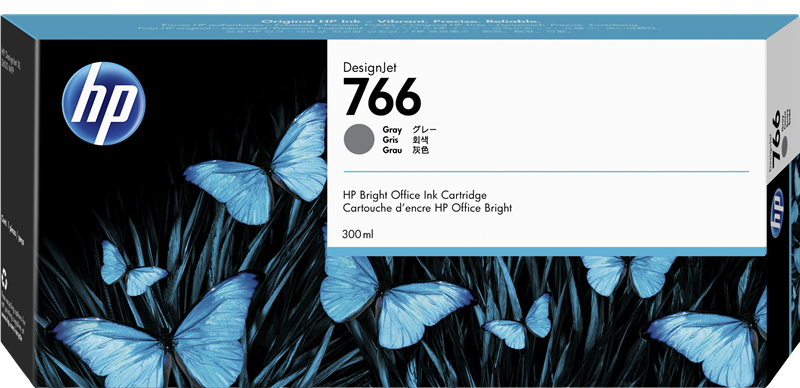Click the Chinese text "灰色"

click(x=420, y=150)
